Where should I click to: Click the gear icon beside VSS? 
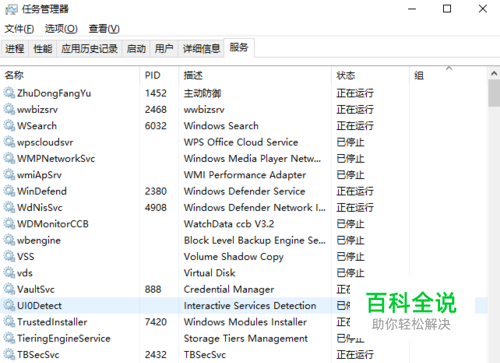coord(9,256)
